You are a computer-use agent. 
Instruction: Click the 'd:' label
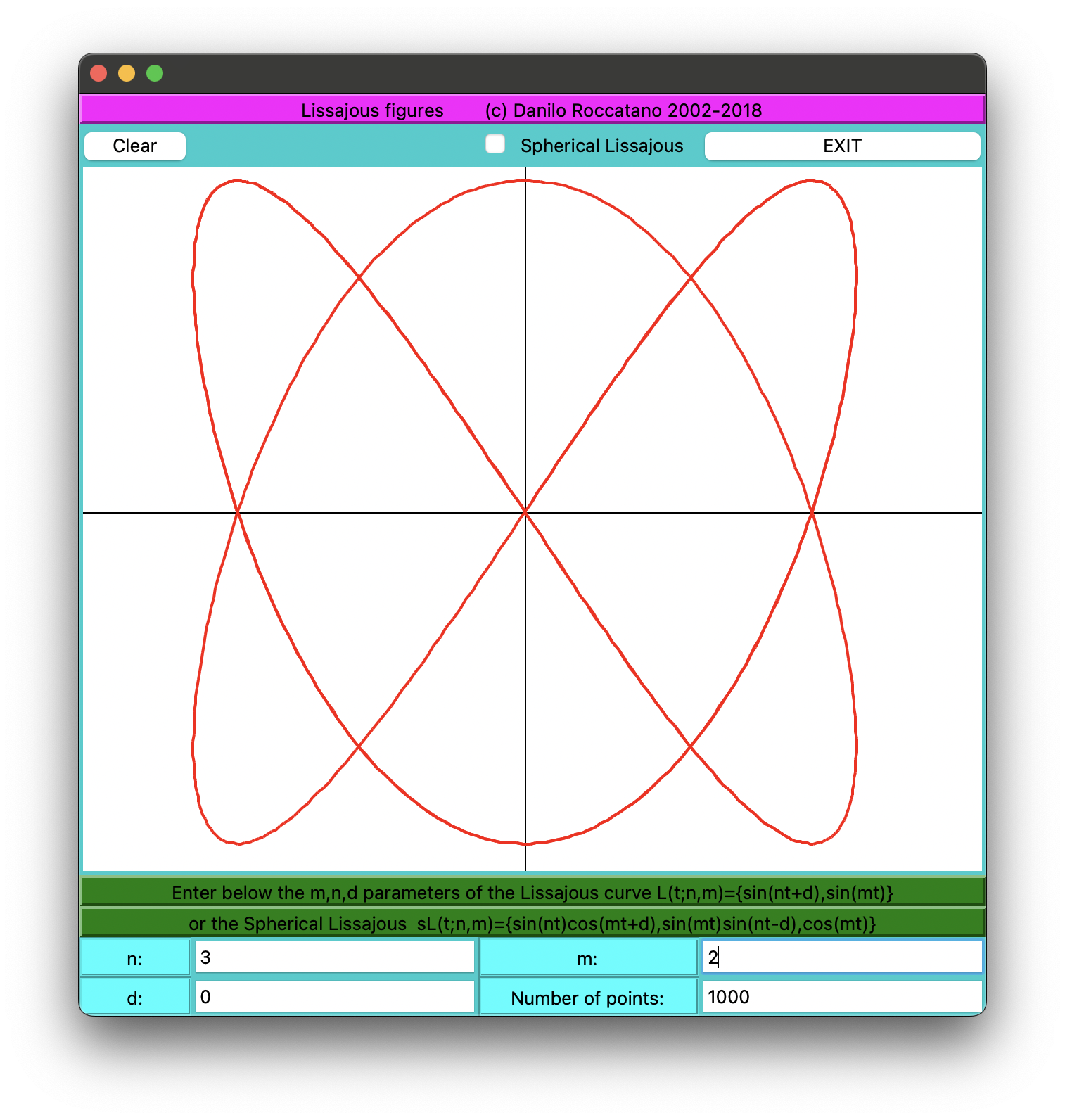coord(135,998)
